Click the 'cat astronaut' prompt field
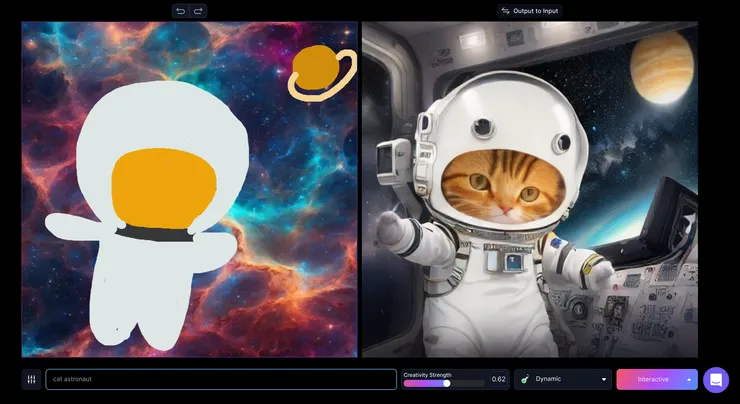The height and width of the screenshot is (404, 740). click(221, 379)
